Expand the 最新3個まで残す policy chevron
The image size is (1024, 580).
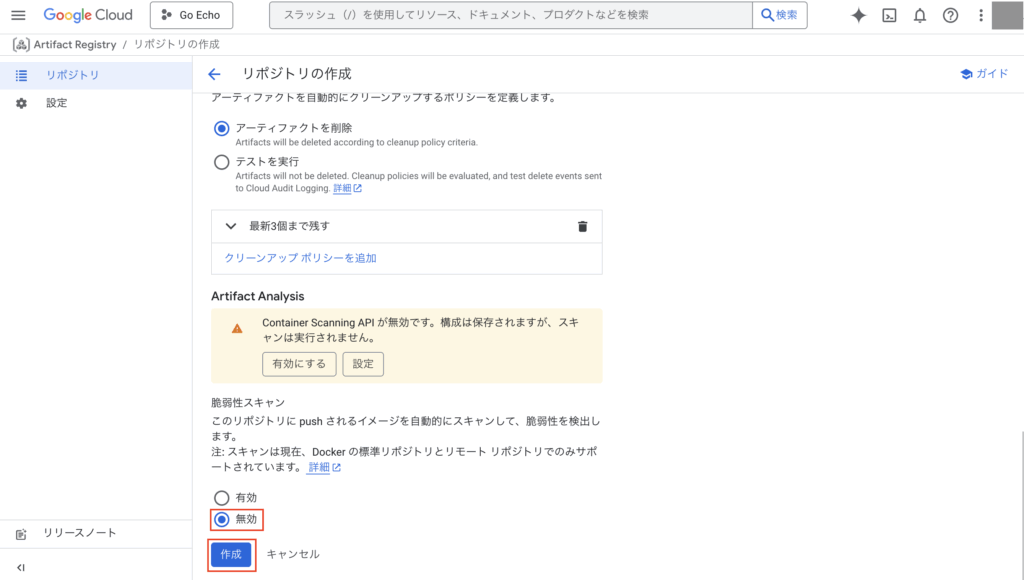(231, 226)
